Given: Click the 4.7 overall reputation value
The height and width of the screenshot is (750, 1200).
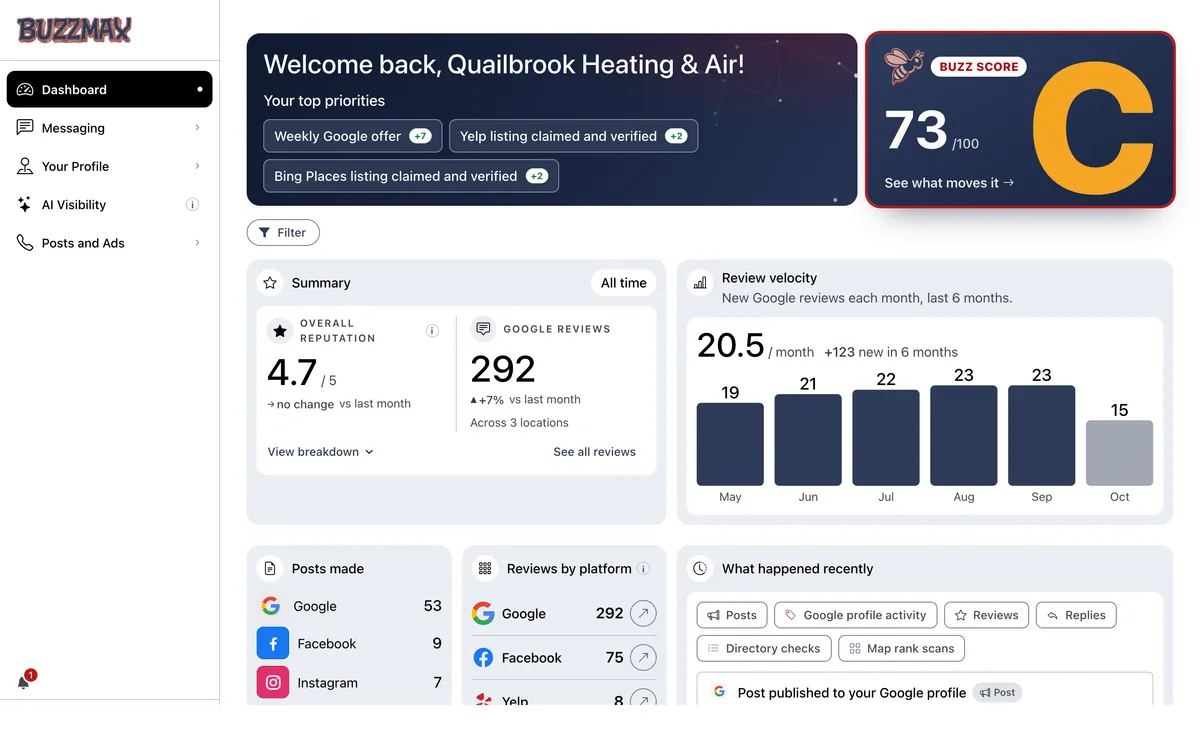Looking at the screenshot, I should [x=292, y=372].
